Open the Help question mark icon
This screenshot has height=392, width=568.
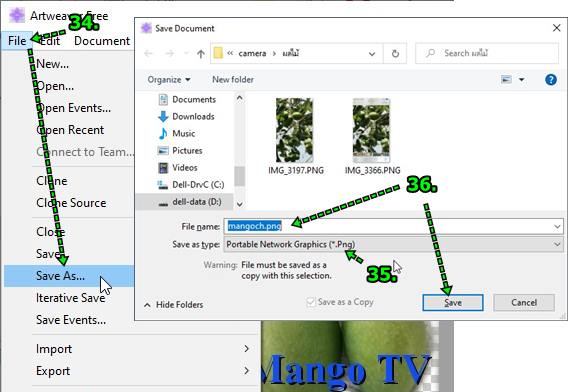(551, 79)
